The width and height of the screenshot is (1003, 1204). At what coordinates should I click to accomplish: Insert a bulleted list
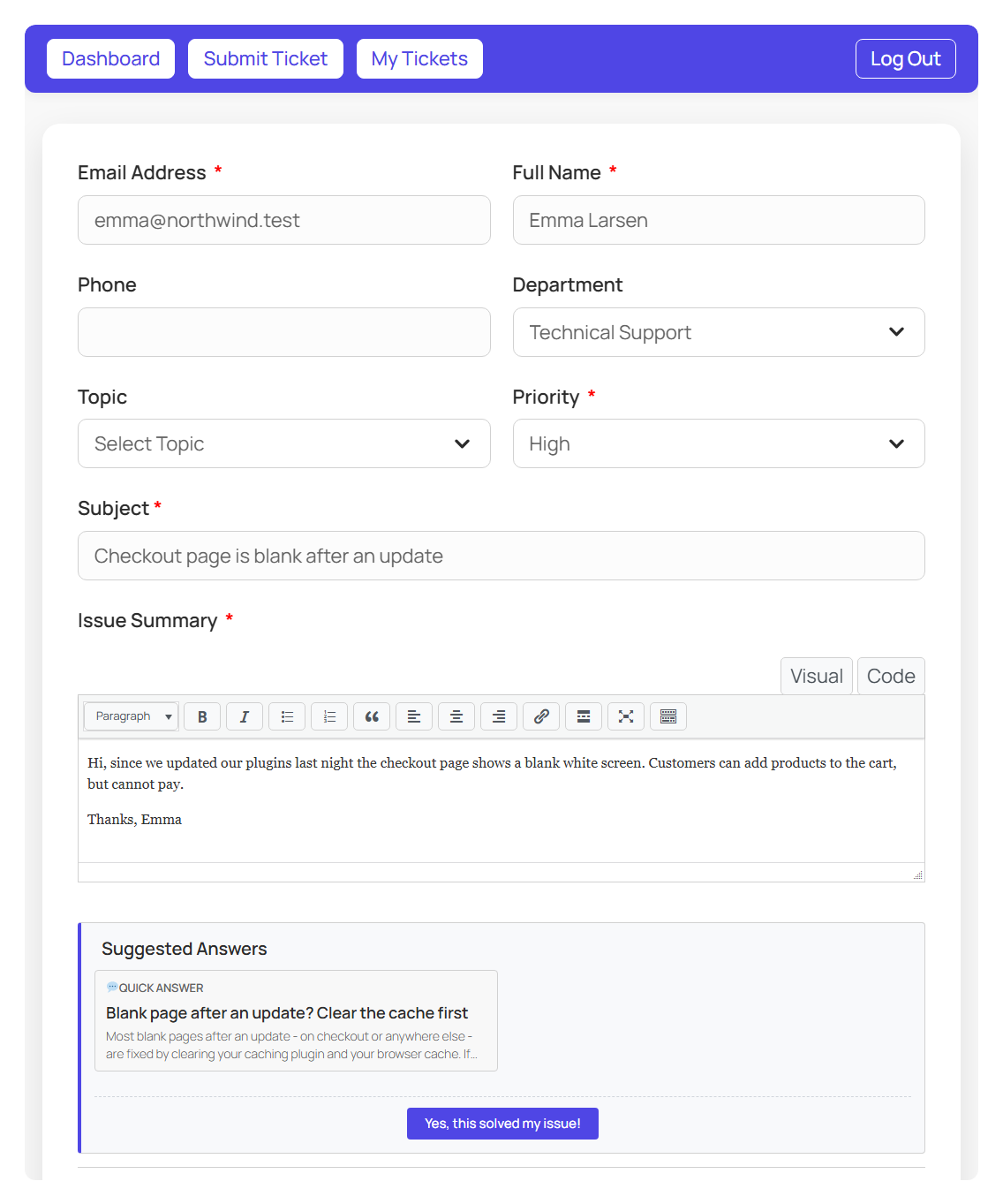287,716
